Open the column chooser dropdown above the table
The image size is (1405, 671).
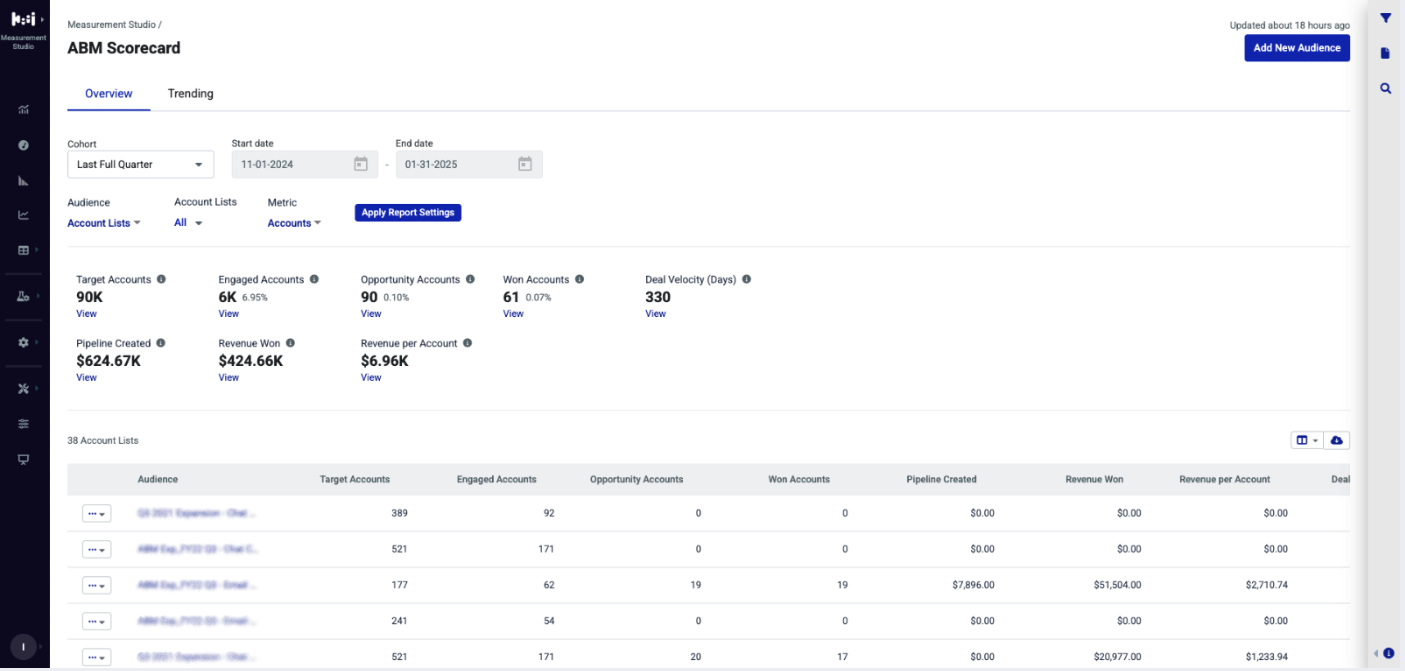1307,440
